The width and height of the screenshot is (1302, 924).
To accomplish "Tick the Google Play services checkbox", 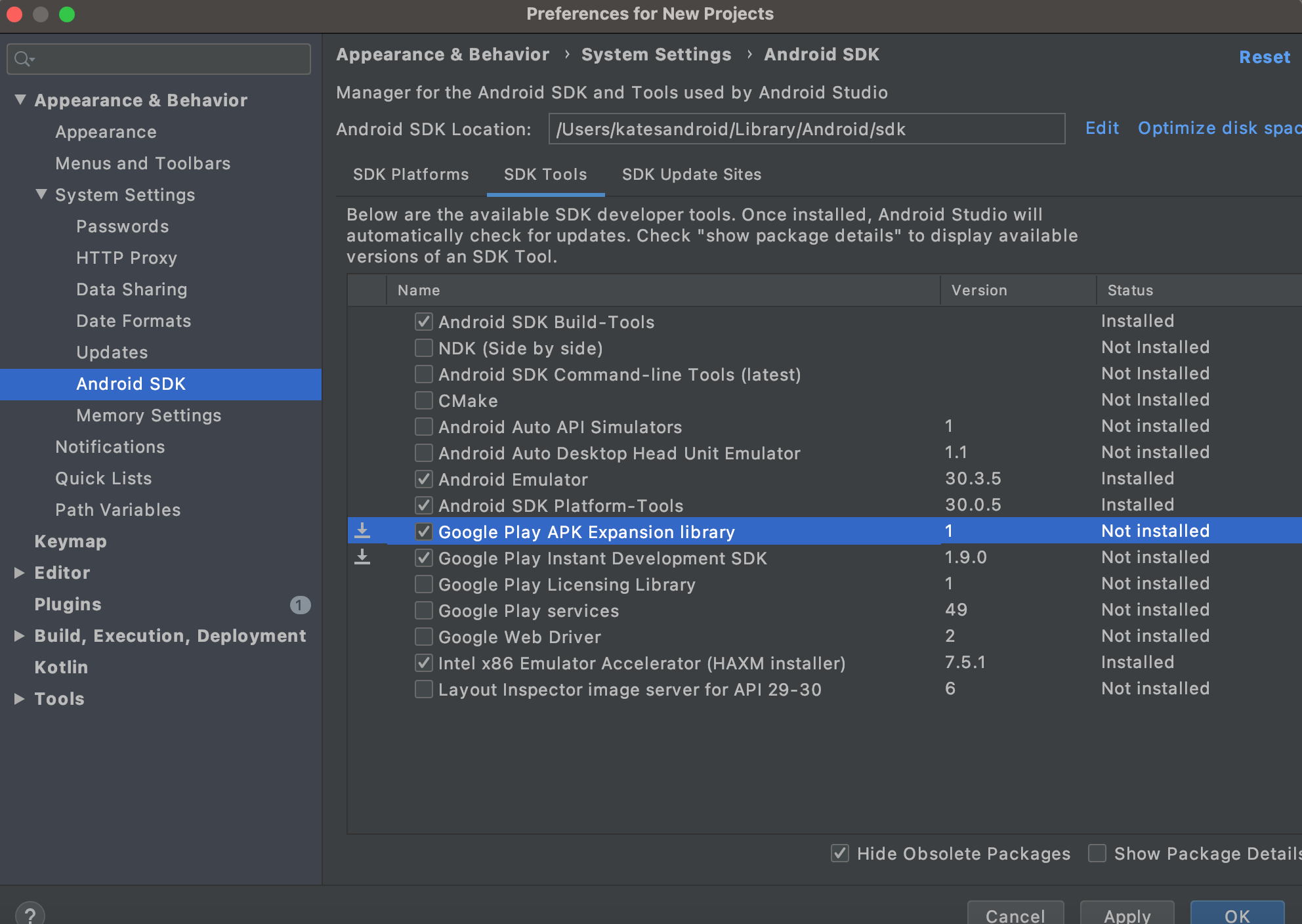I will [x=424, y=610].
